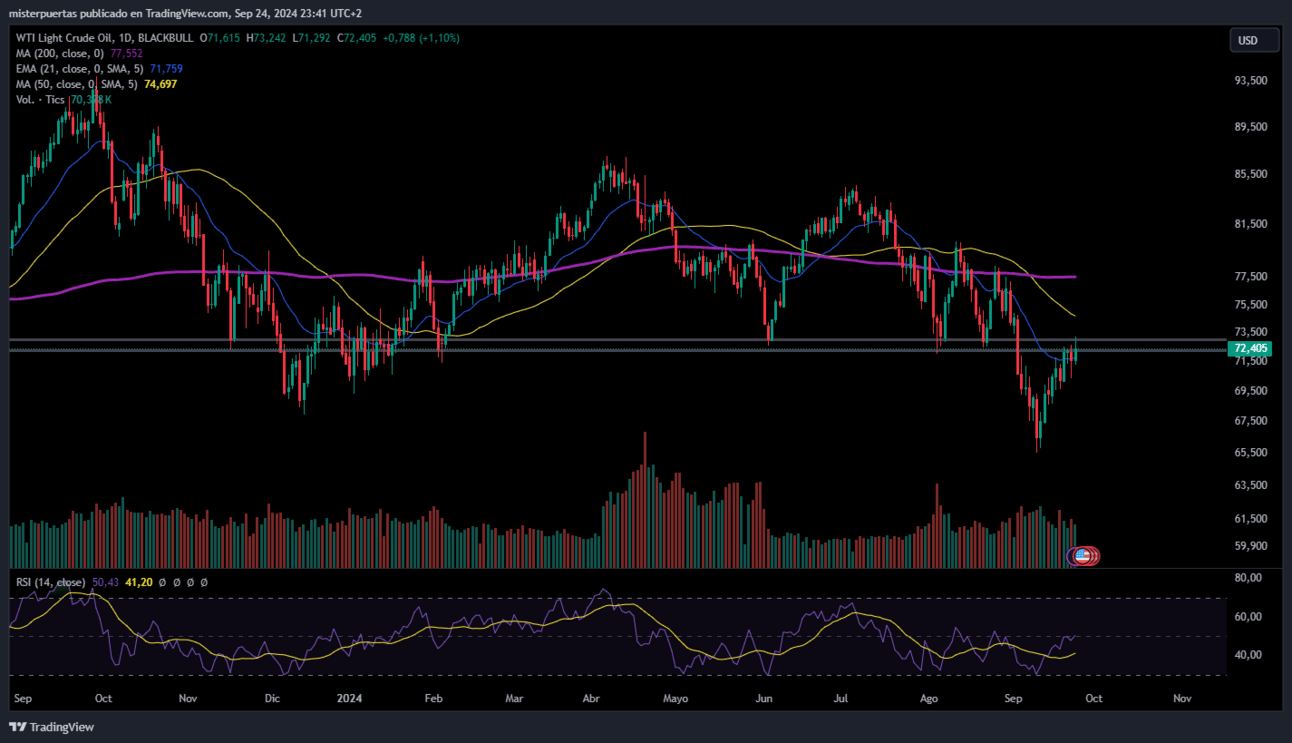1292x743 pixels.
Task: Click the RSI (14, close) indicator legend
Action: coord(50,582)
